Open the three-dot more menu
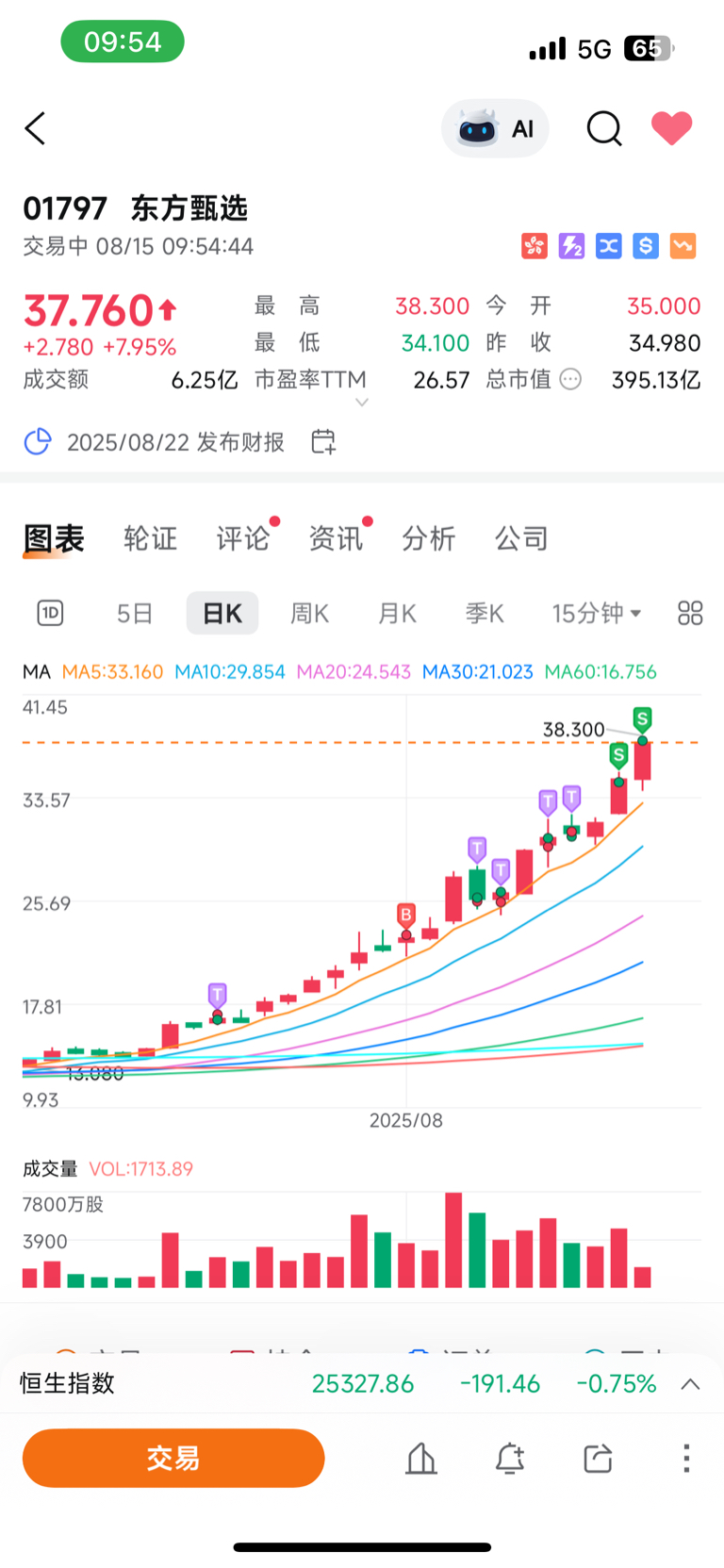The height and width of the screenshot is (1568, 724). pyautogui.click(x=686, y=1459)
